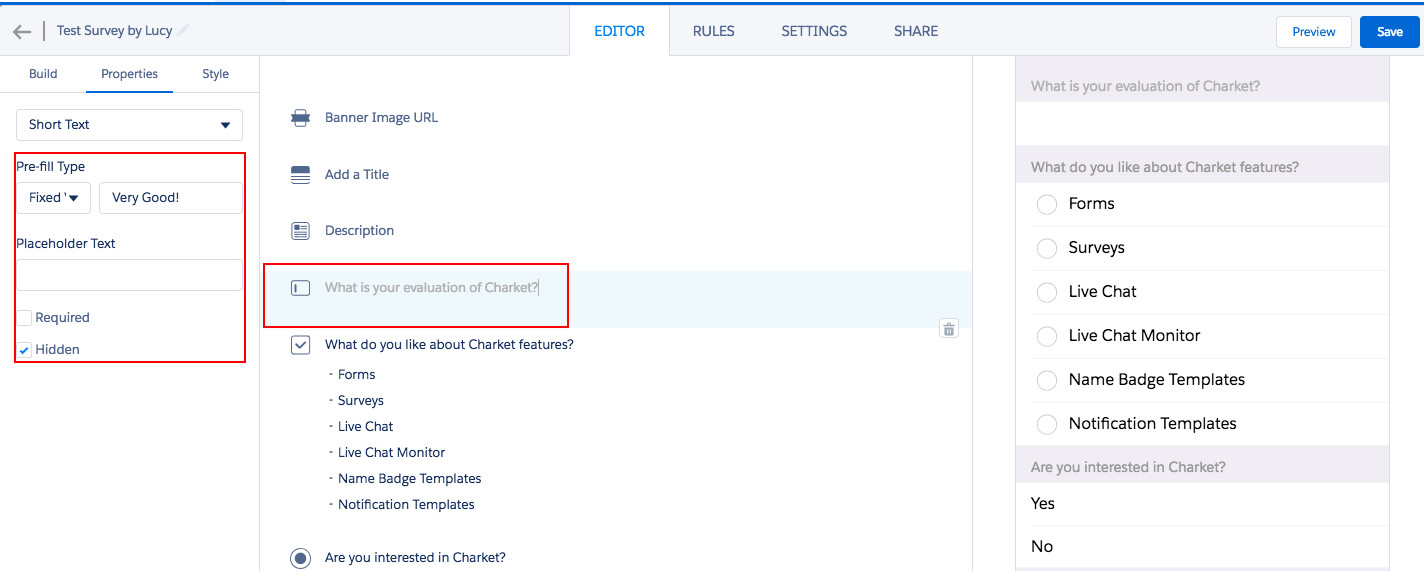Click the back arrow icon
Viewport: 1424px width, 571px height.
22,31
